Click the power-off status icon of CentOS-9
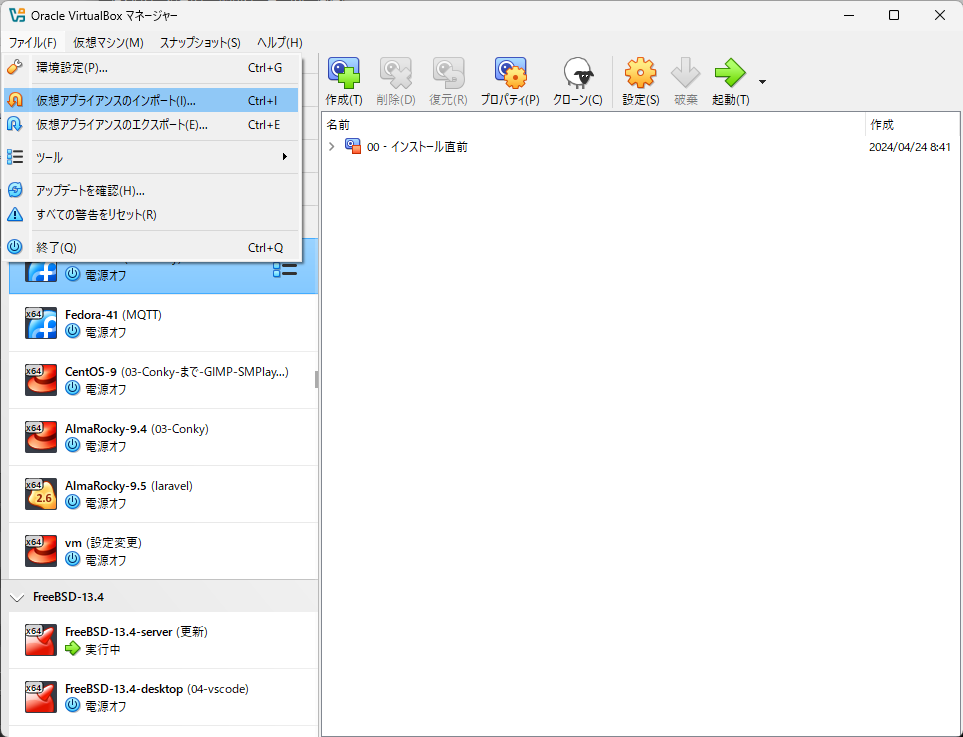 tap(72, 389)
